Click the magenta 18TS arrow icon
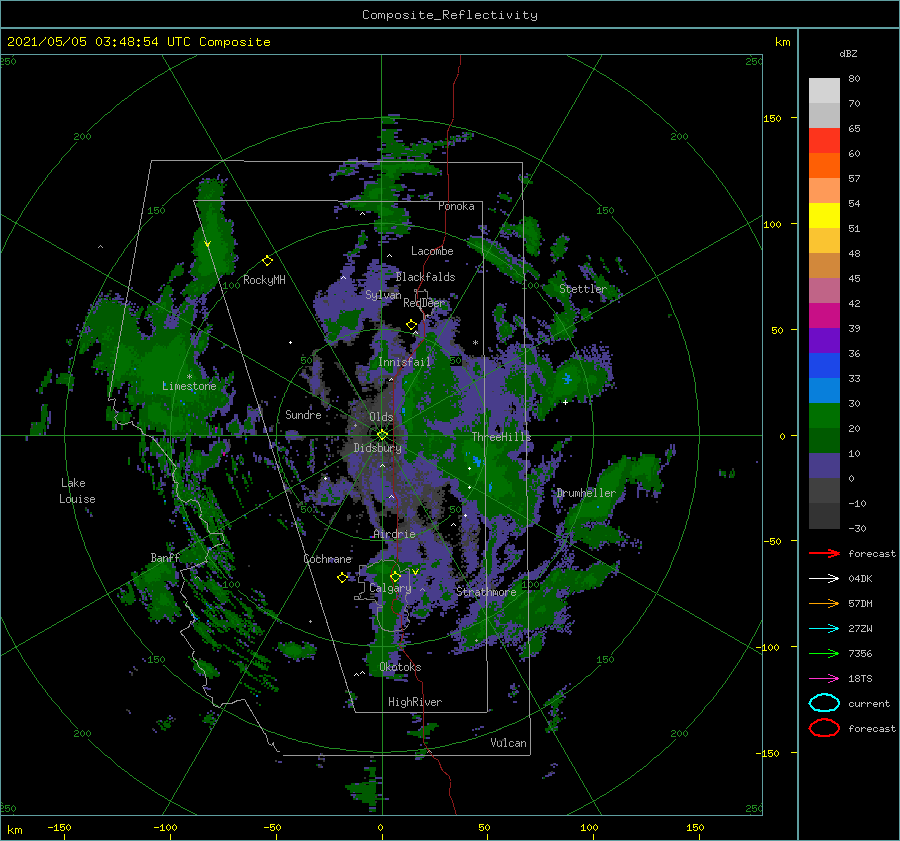 [x=824, y=679]
